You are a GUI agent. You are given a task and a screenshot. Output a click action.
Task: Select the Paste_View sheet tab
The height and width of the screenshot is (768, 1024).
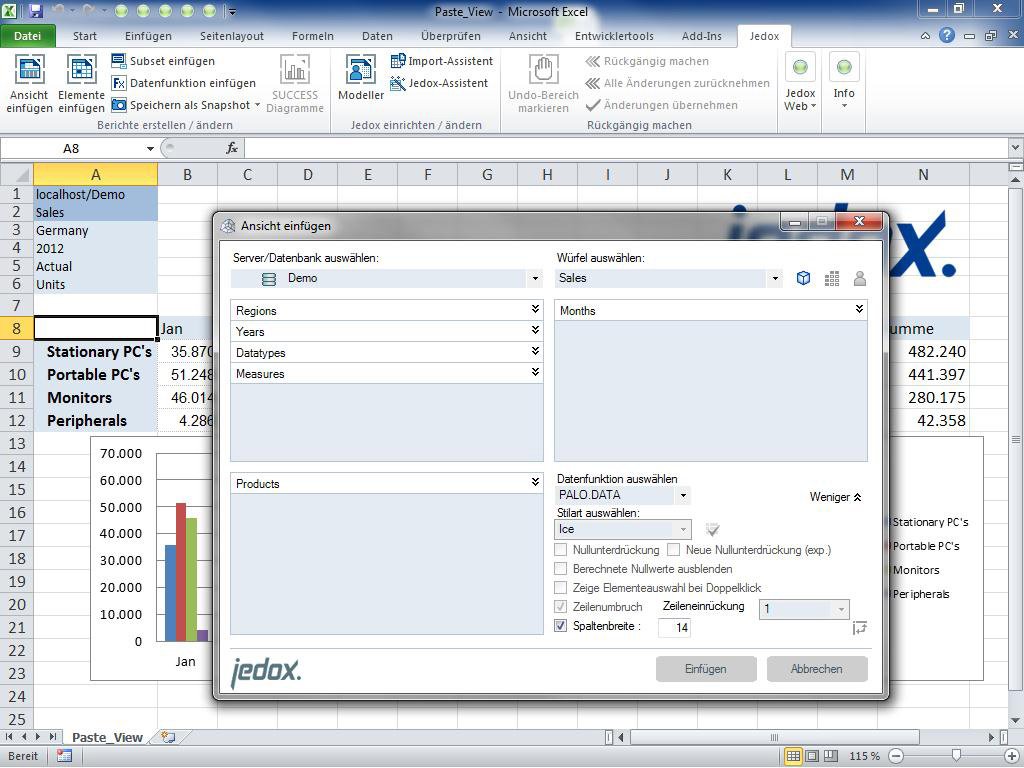pyautogui.click(x=107, y=737)
